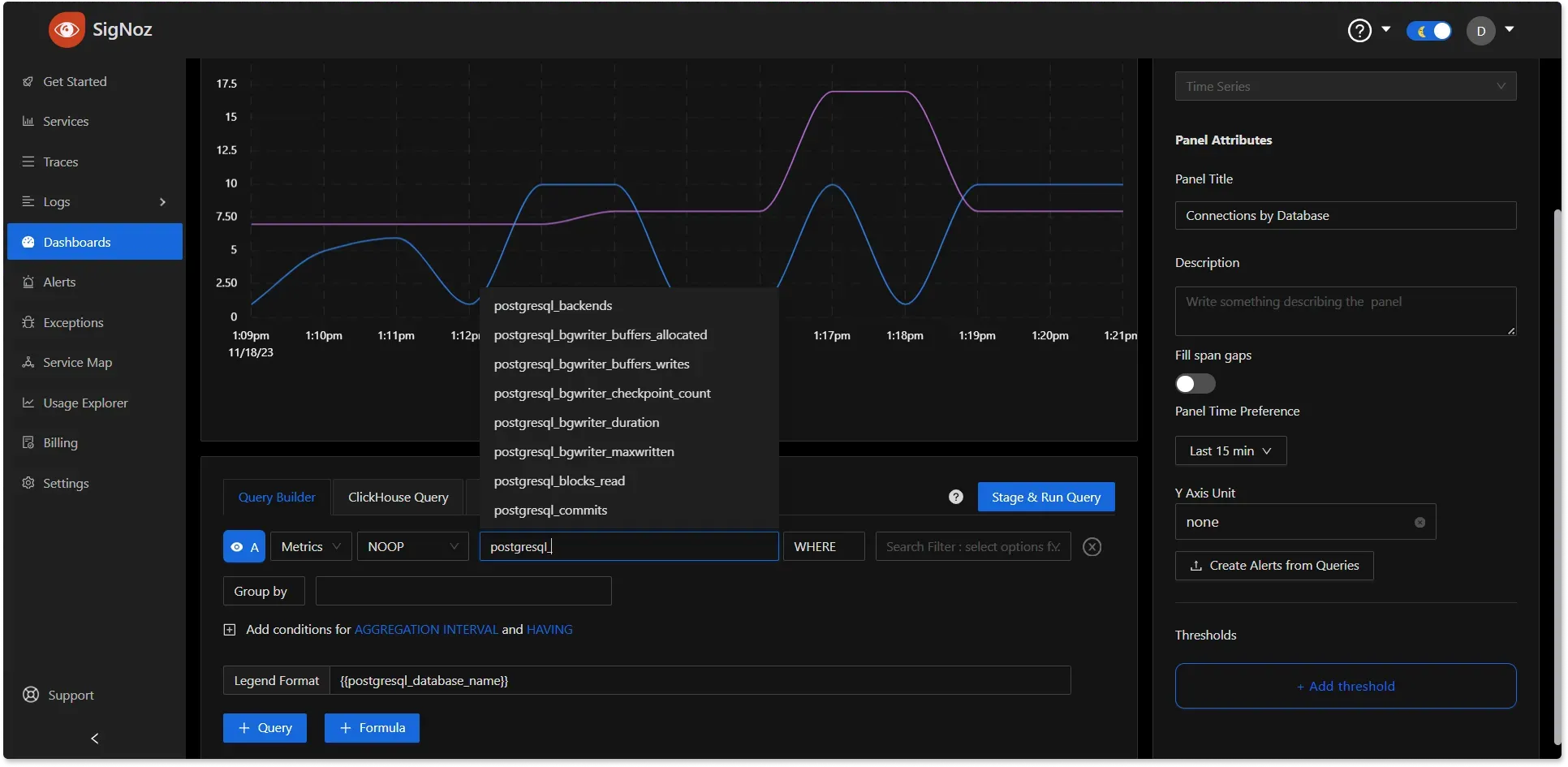Switch between dark and light theme

click(1428, 30)
